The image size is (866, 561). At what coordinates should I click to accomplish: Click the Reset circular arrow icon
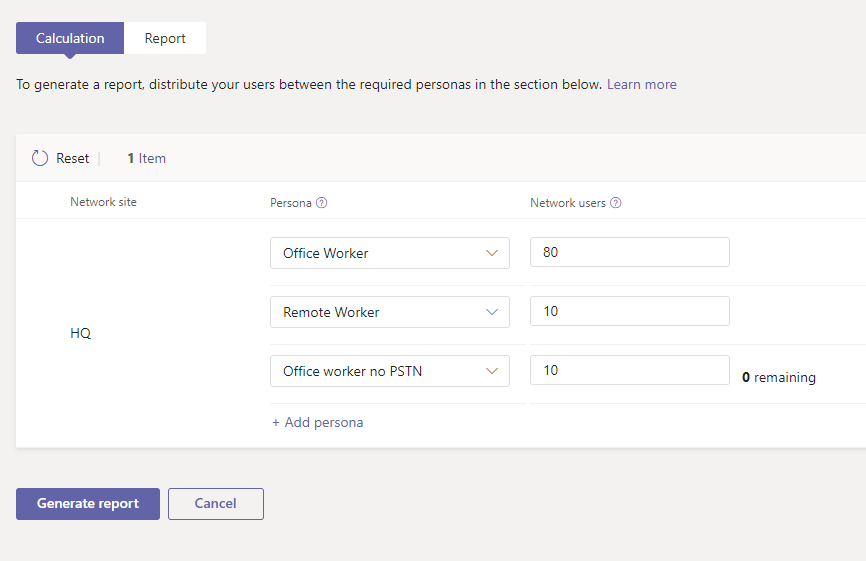[40, 158]
